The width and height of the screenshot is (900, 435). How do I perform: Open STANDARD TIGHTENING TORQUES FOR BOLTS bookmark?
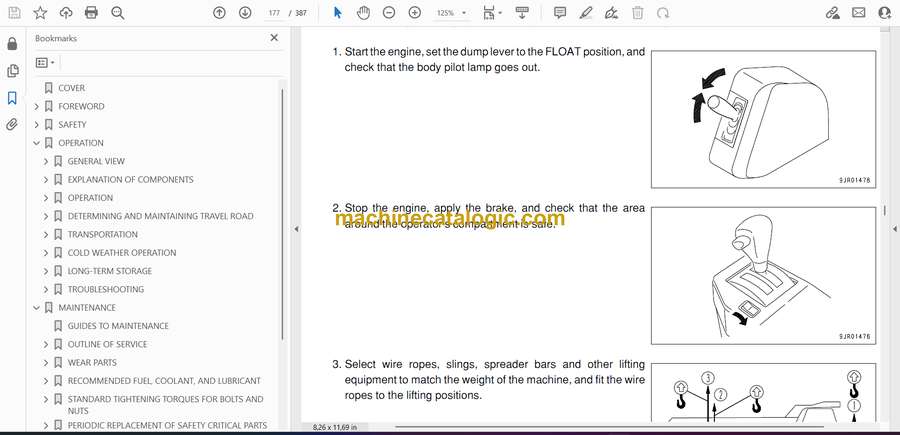165,405
